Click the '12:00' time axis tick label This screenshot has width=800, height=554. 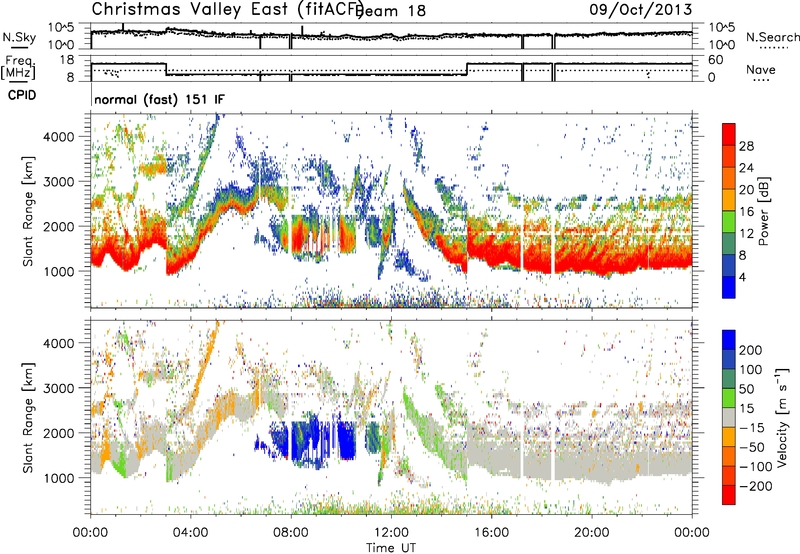click(x=391, y=533)
